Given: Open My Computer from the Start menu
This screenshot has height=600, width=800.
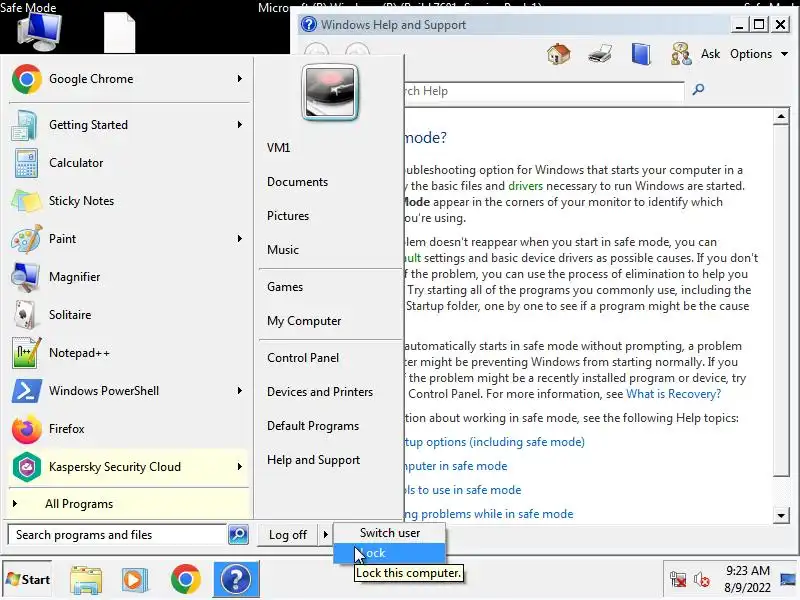Looking at the screenshot, I should tap(304, 321).
